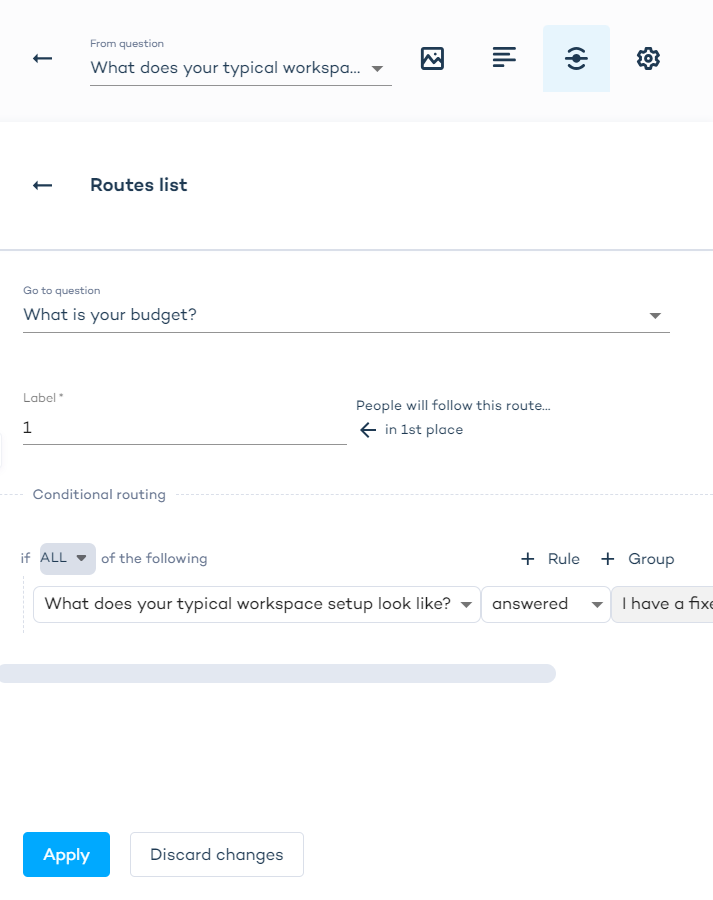Click into the Label input field
This screenshot has width=713, height=900.
pyautogui.click(x=184, y=428)
